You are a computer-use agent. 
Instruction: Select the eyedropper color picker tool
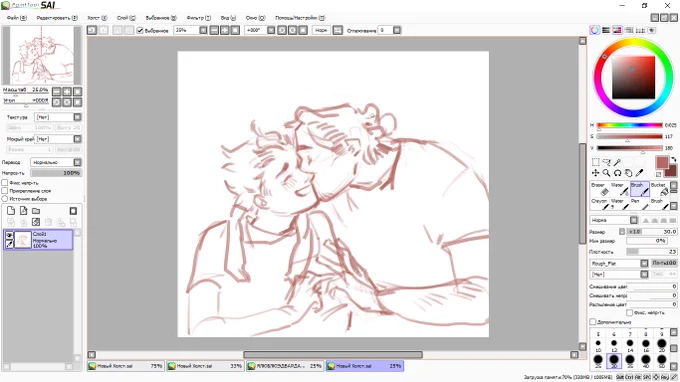tap(639, 173)
